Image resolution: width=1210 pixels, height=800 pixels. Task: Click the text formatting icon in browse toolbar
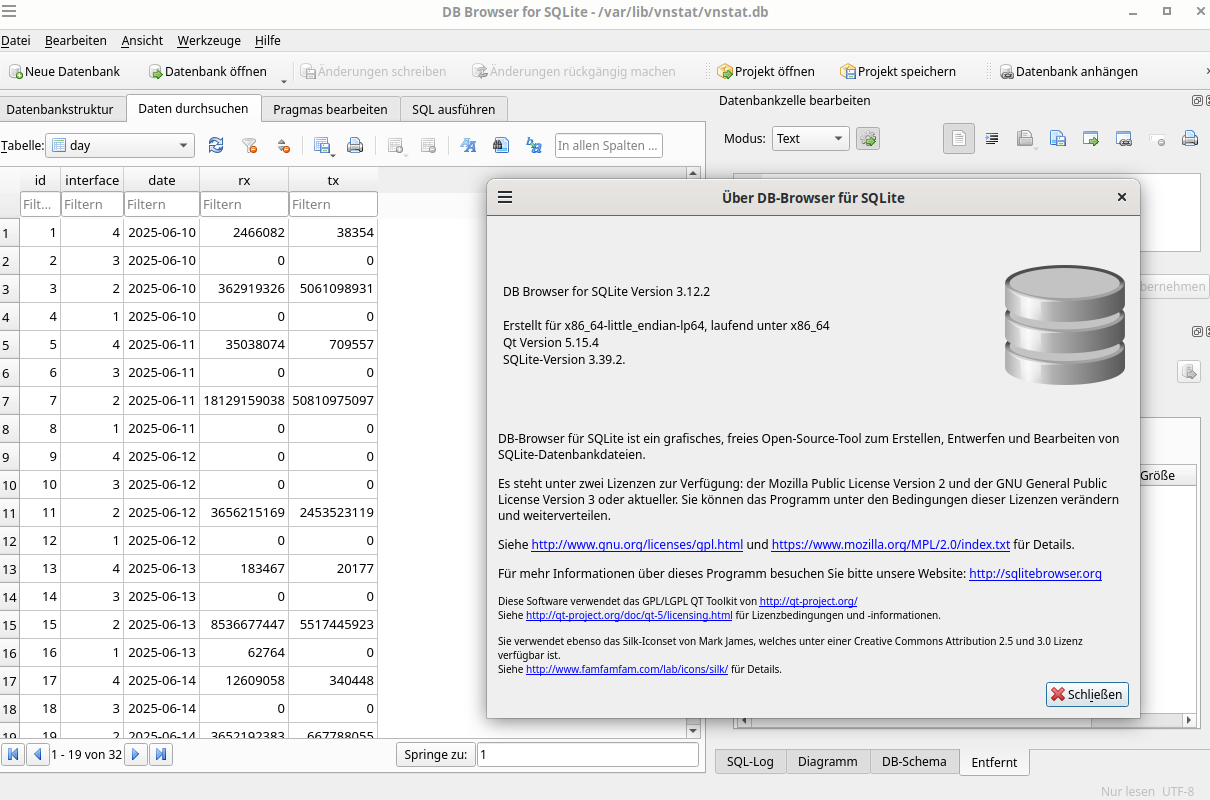(467, 145)
